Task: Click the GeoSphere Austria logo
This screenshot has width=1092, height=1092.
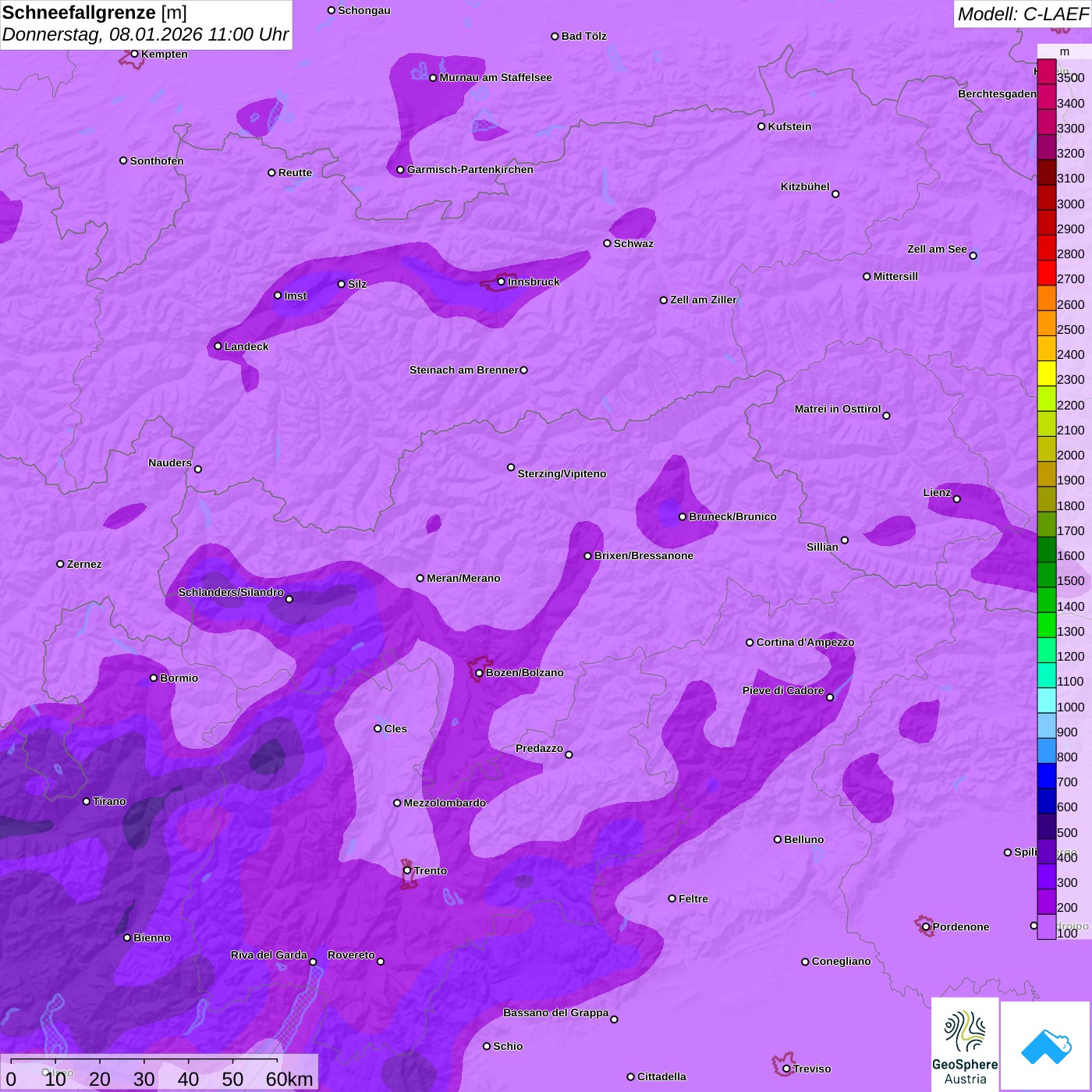Action: (965, 1044)
